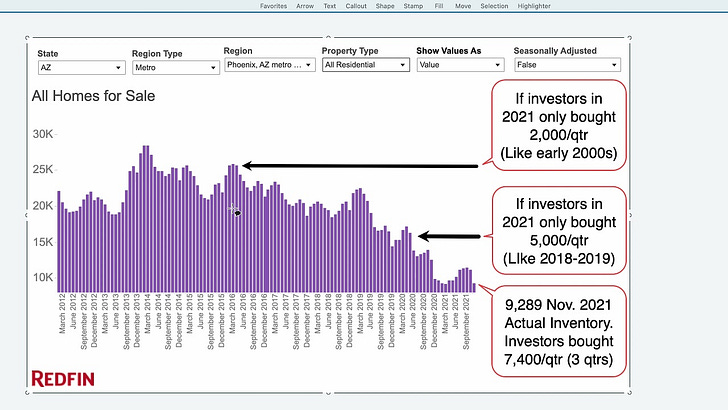Open Seasonally Adjusted dropdown showing False
This screenshot has height=410, width=728.
pyautogui.click(x=567, y=65)
